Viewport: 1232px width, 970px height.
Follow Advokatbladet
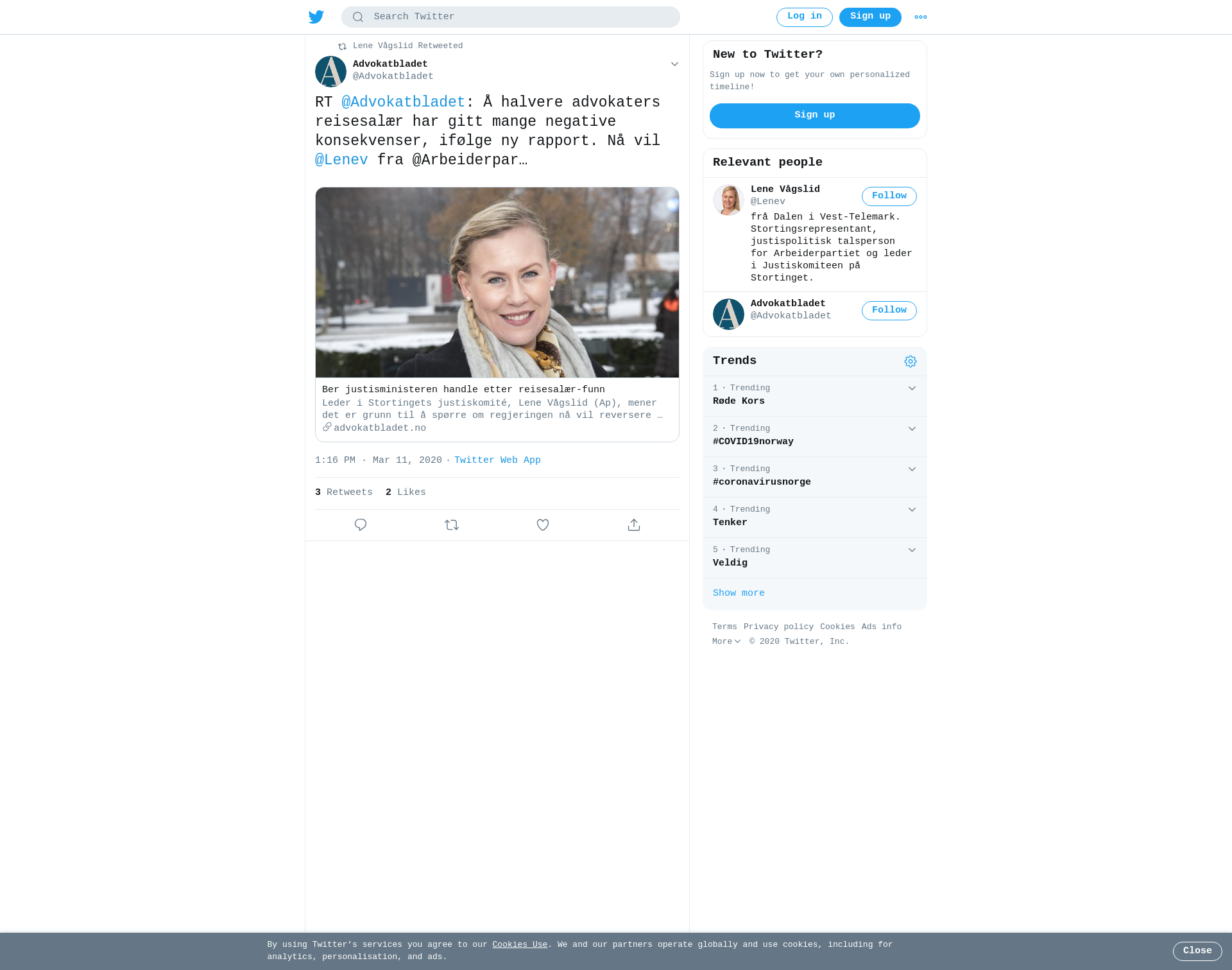tap(889, 311)
